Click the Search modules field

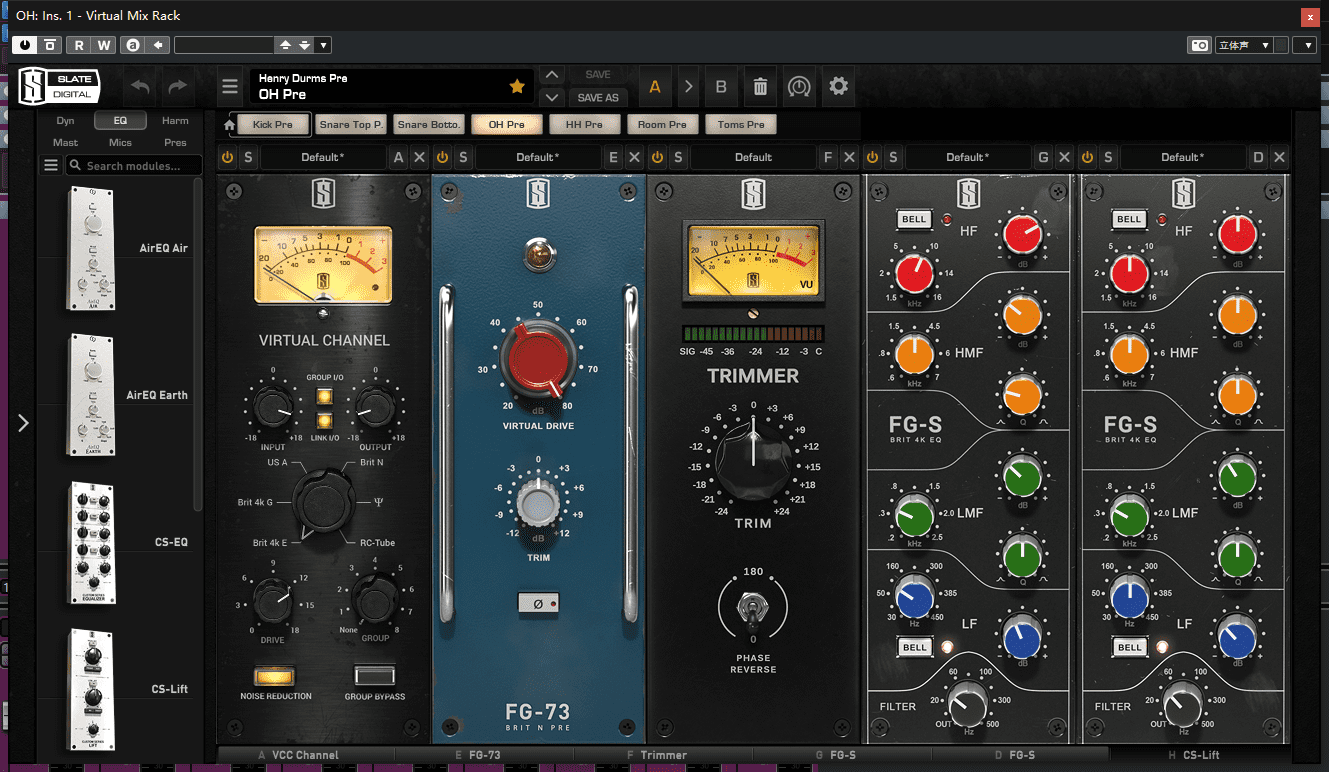click(x=134, y=166)
